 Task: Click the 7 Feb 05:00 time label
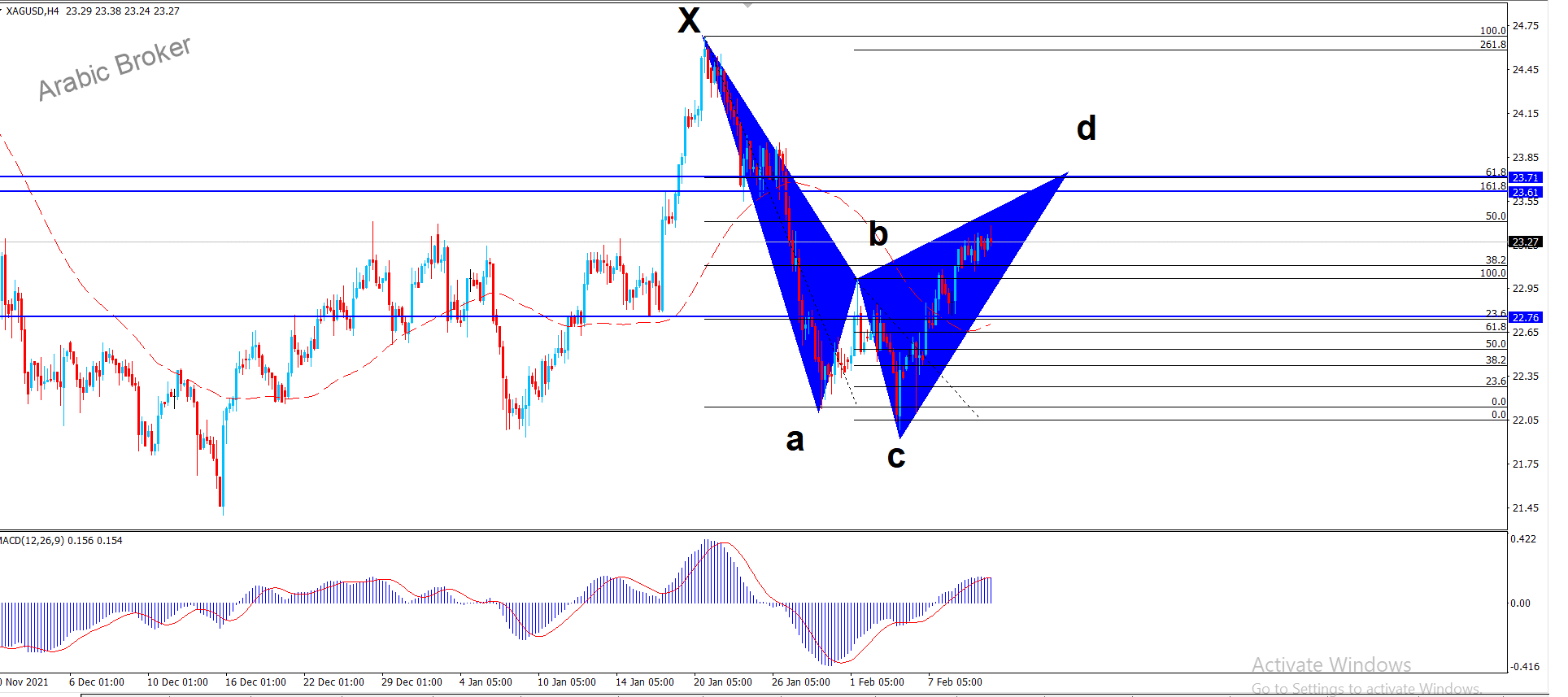[x=955, y=682]
